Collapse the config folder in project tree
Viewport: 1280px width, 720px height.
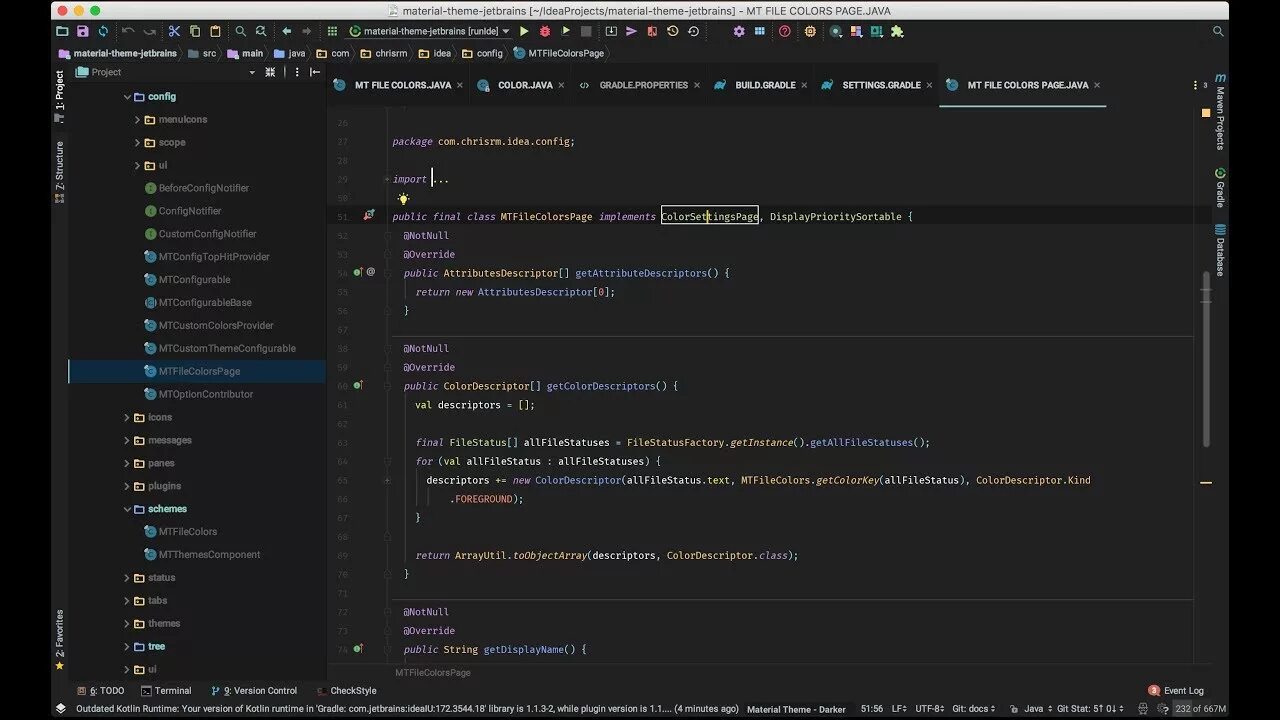pyautogui.click(x=127, y=97)
